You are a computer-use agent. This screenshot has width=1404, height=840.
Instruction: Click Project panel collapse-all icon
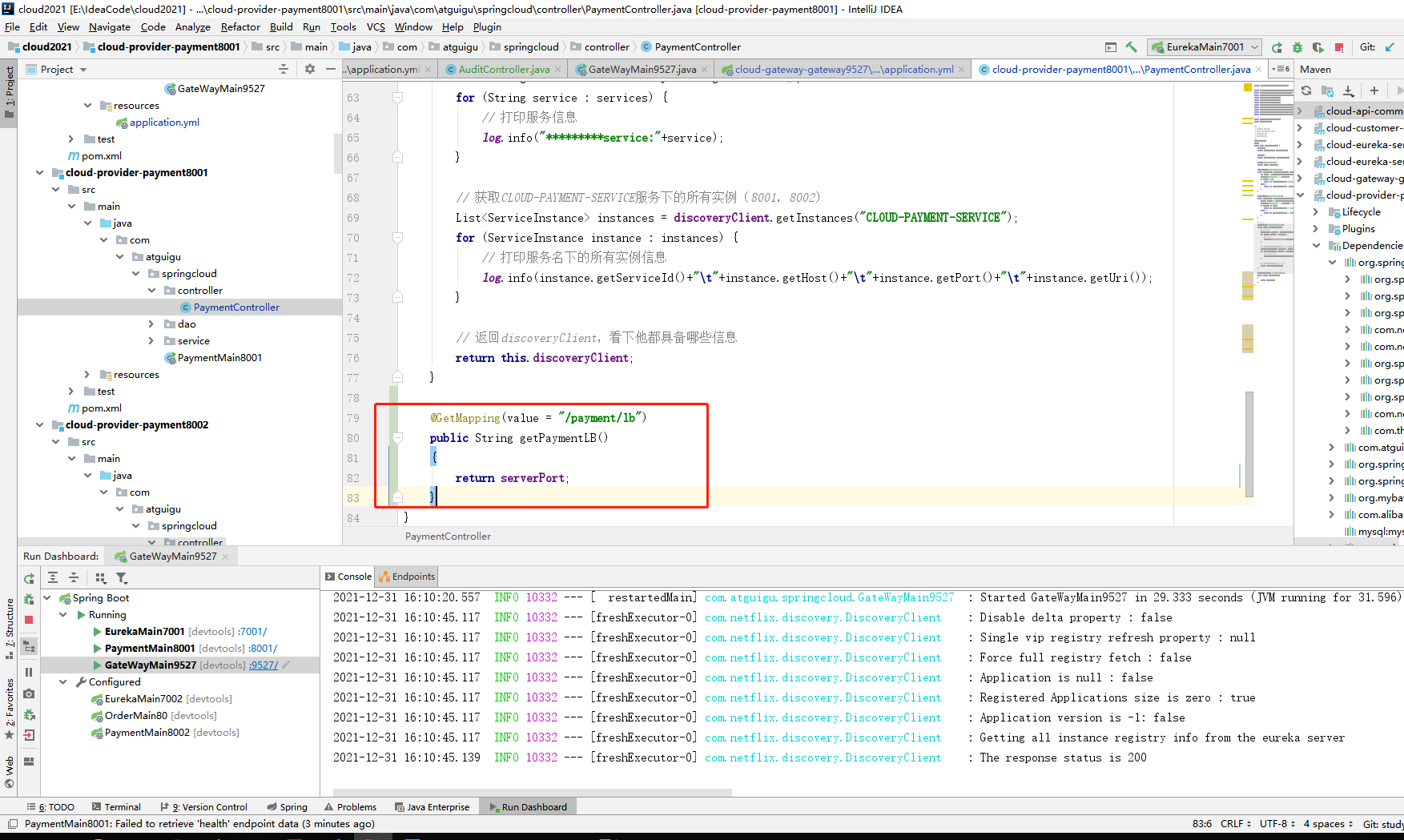tap(284, 69)
